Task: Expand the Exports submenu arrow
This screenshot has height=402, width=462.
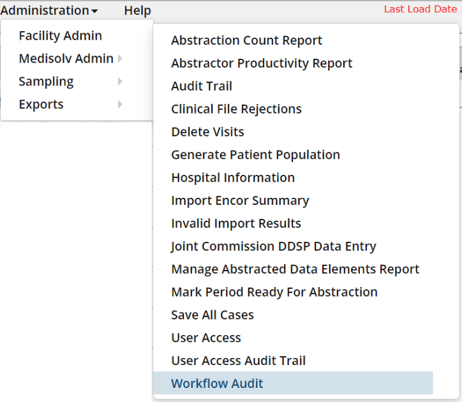Action: pyautogui.click(x=120, y=104)
